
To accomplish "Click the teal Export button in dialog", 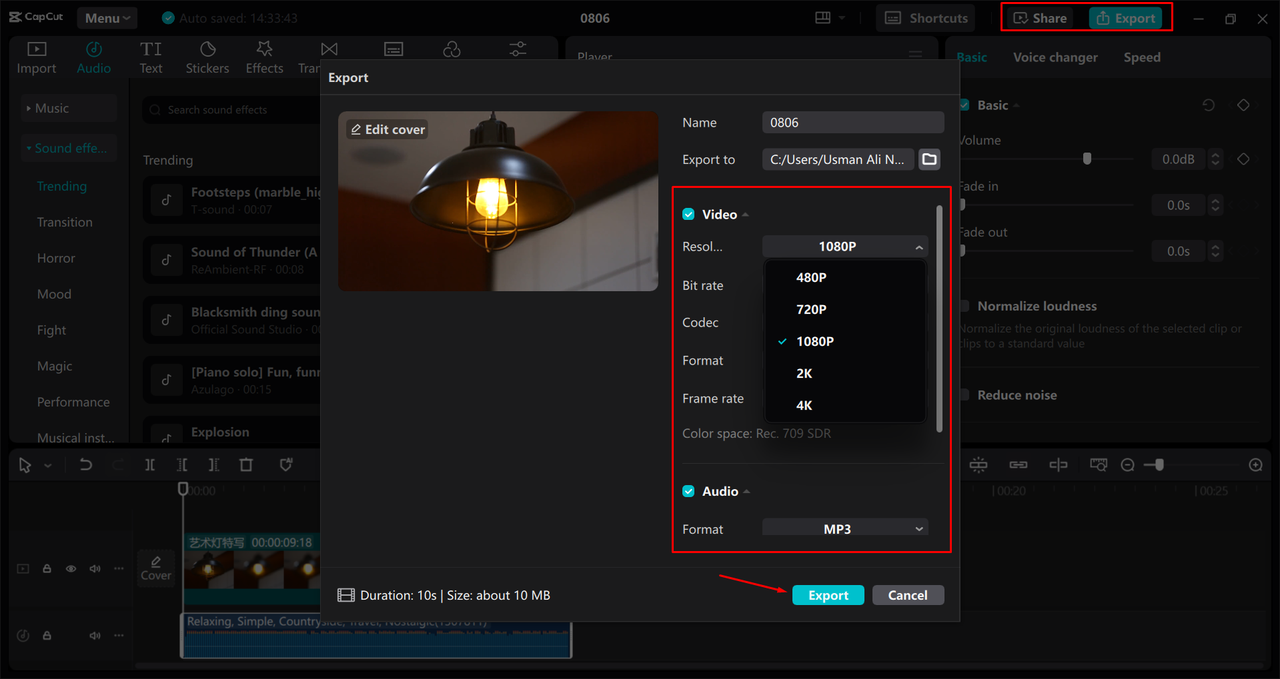I will [828, 595].
